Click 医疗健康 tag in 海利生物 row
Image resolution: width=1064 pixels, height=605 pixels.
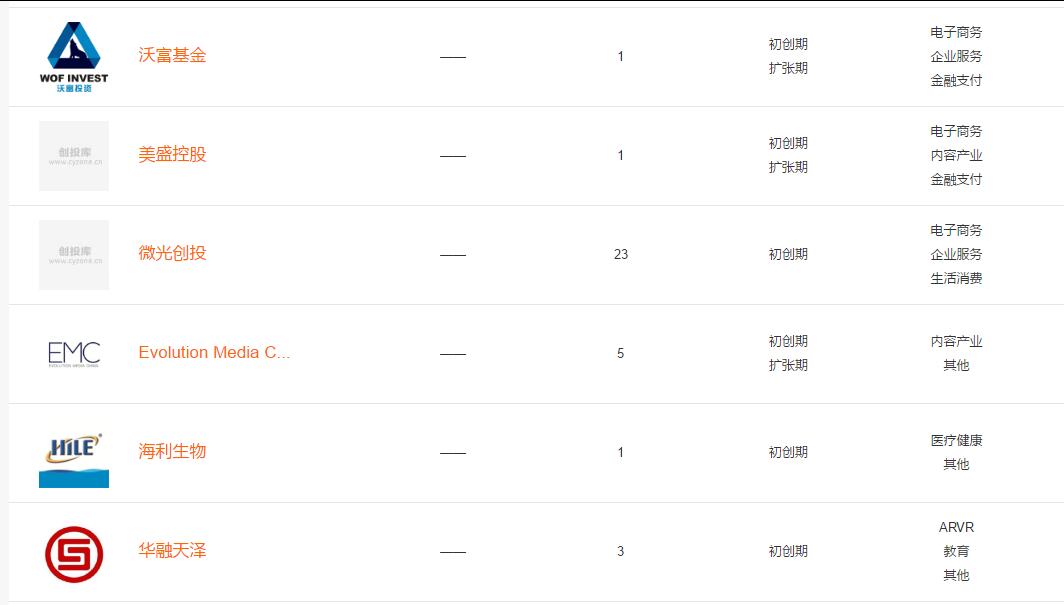(x=956, y=440)
